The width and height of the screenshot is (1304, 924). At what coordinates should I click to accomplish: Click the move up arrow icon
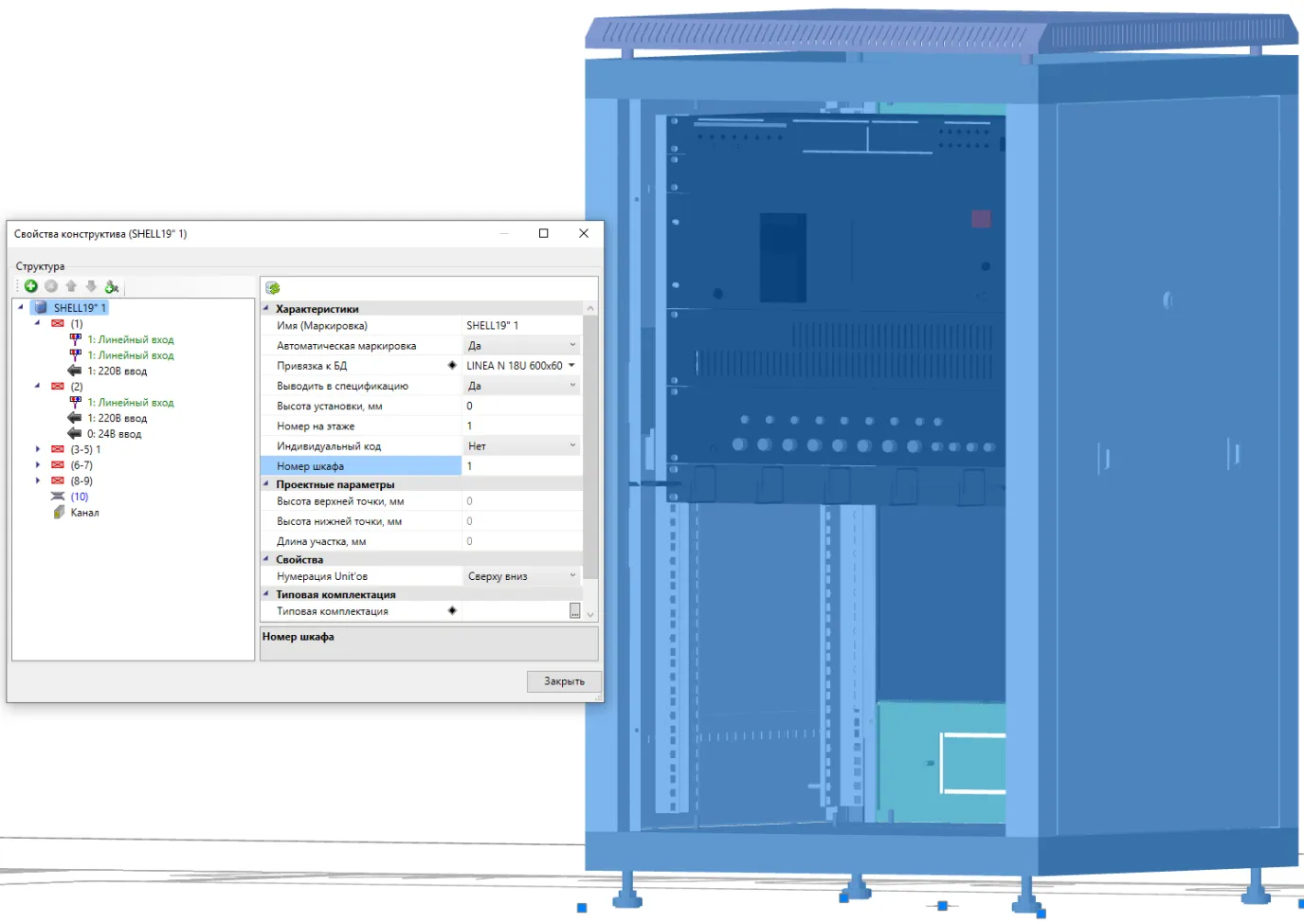(71, 286)
